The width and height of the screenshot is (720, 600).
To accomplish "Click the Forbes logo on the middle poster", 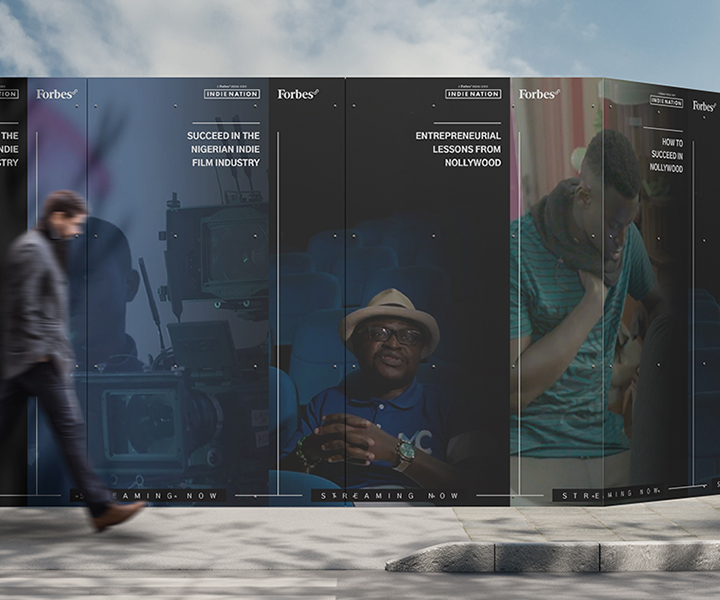I will click(x=297, y=94).
